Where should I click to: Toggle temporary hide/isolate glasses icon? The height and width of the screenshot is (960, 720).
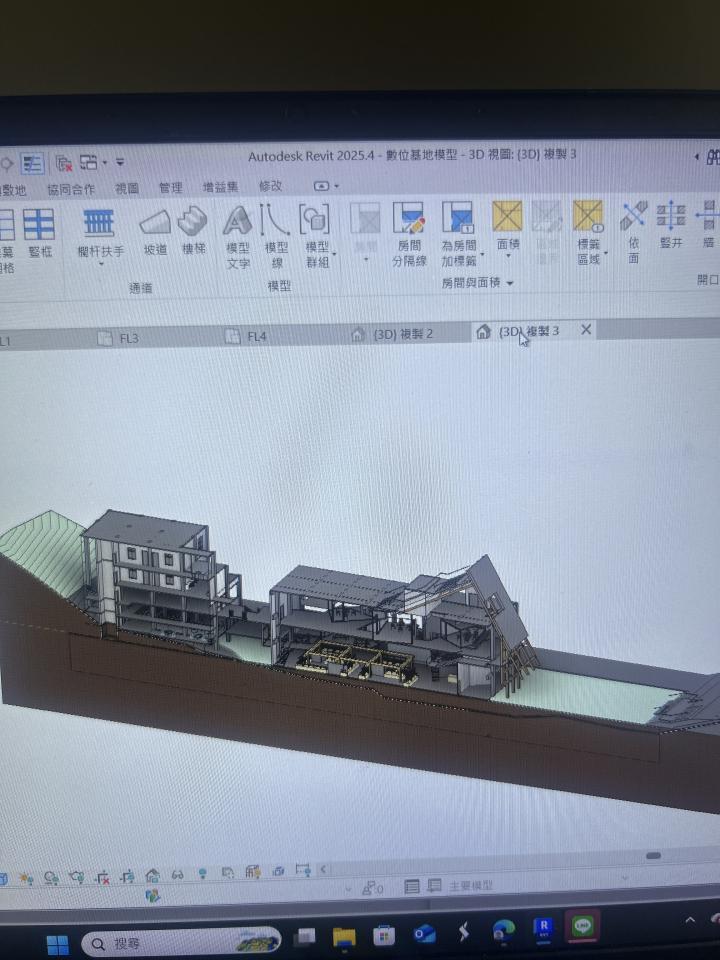pos(177,876)
